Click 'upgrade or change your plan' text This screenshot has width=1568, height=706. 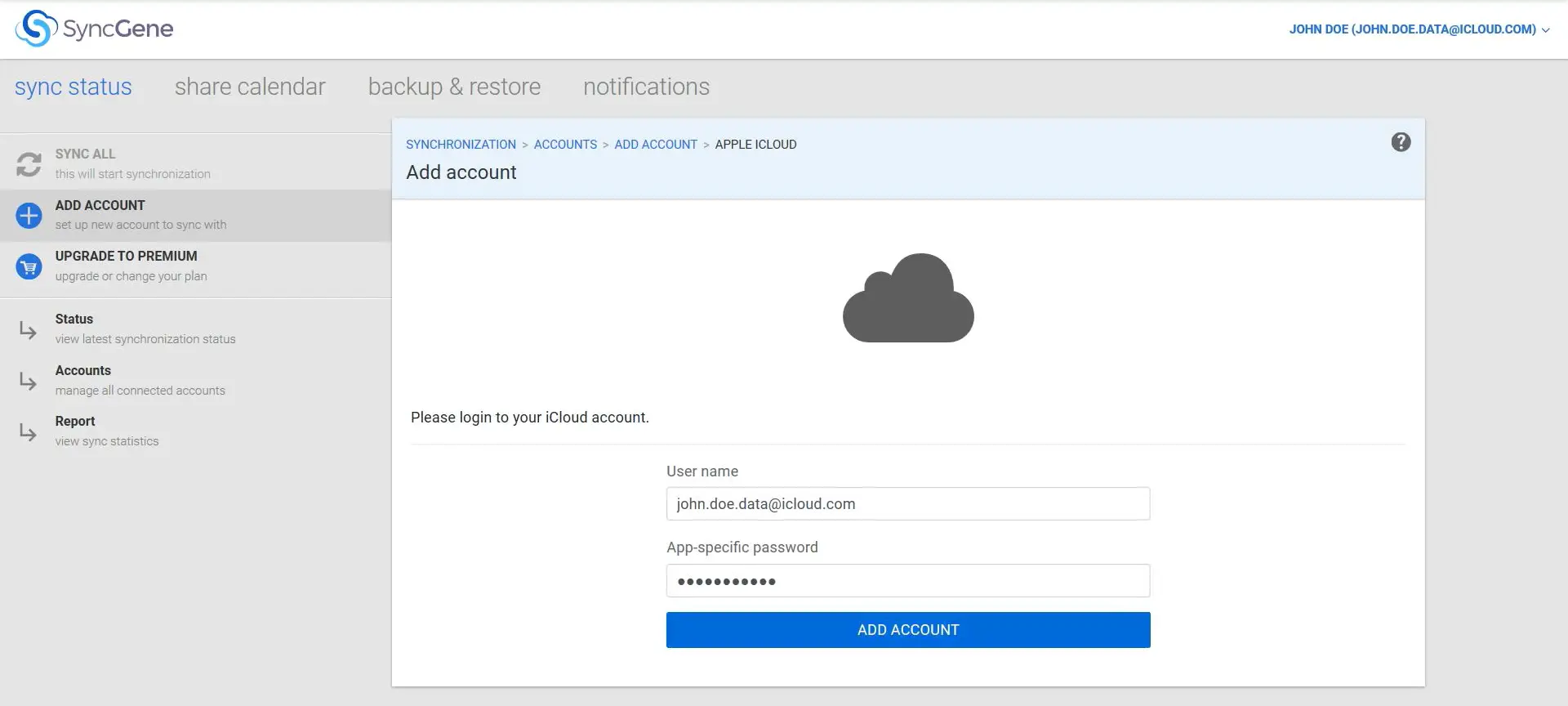pyautogui.click(x=131, y=276)
